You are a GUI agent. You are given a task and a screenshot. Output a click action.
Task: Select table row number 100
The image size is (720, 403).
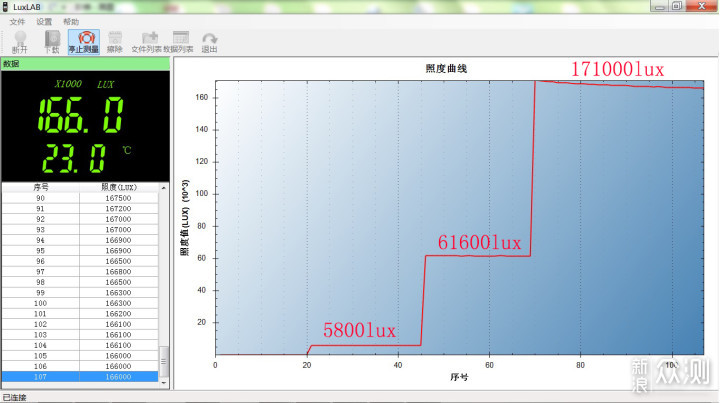(x=80, y=303)
